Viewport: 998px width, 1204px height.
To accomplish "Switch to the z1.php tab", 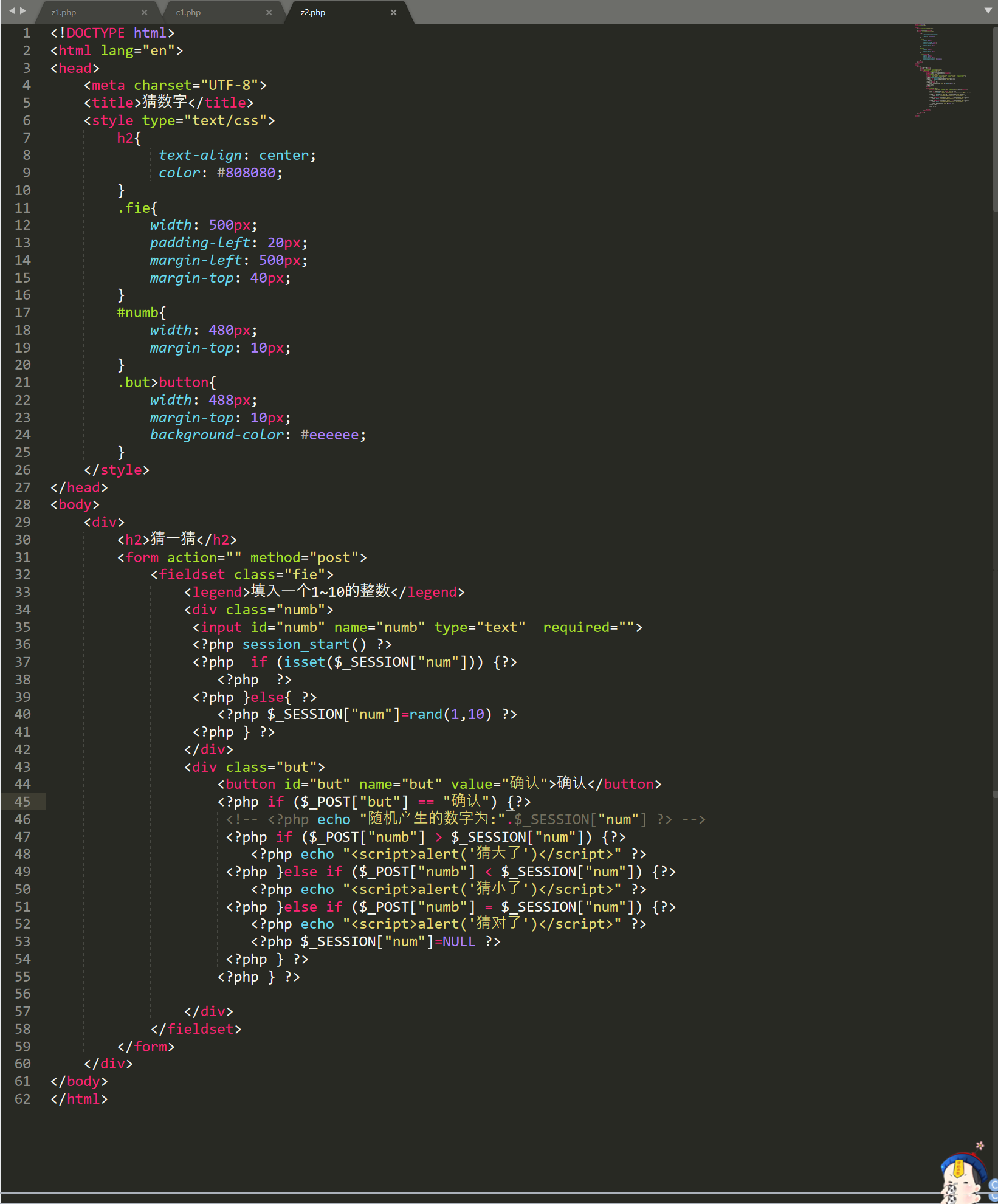I will [x=64, y=12].
